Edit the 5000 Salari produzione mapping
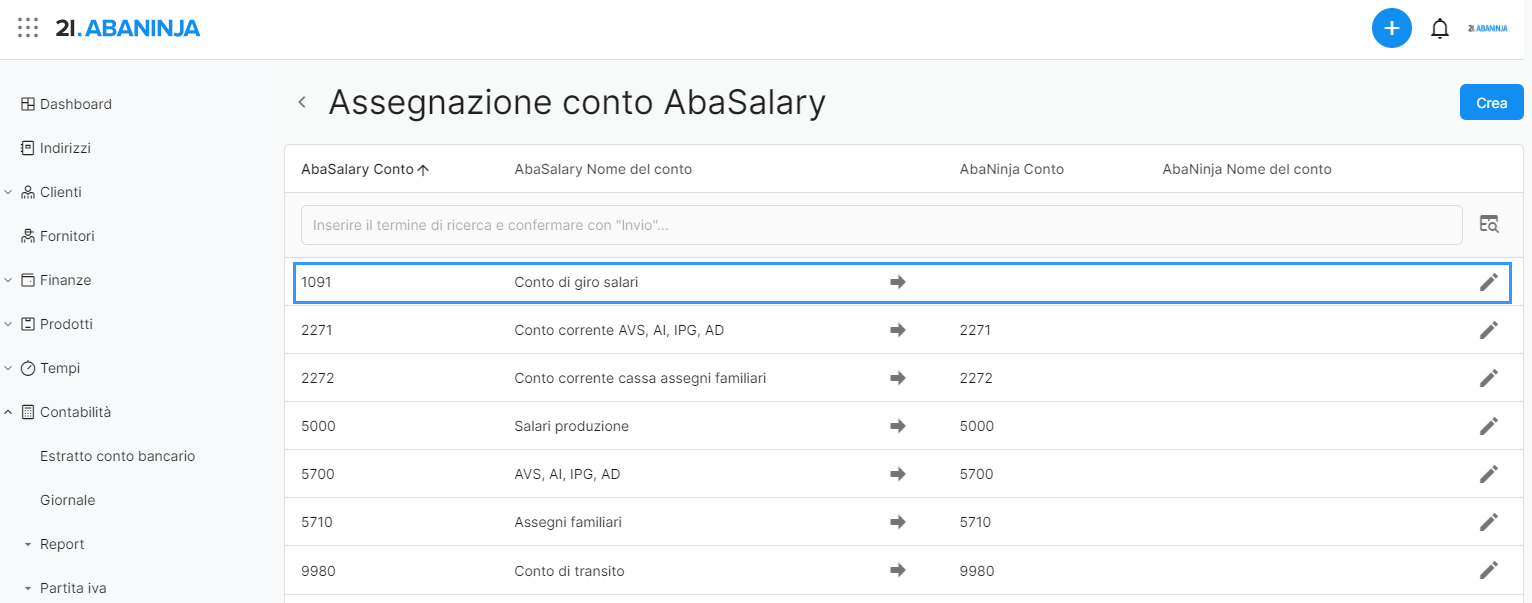 tap(1489, 426)
